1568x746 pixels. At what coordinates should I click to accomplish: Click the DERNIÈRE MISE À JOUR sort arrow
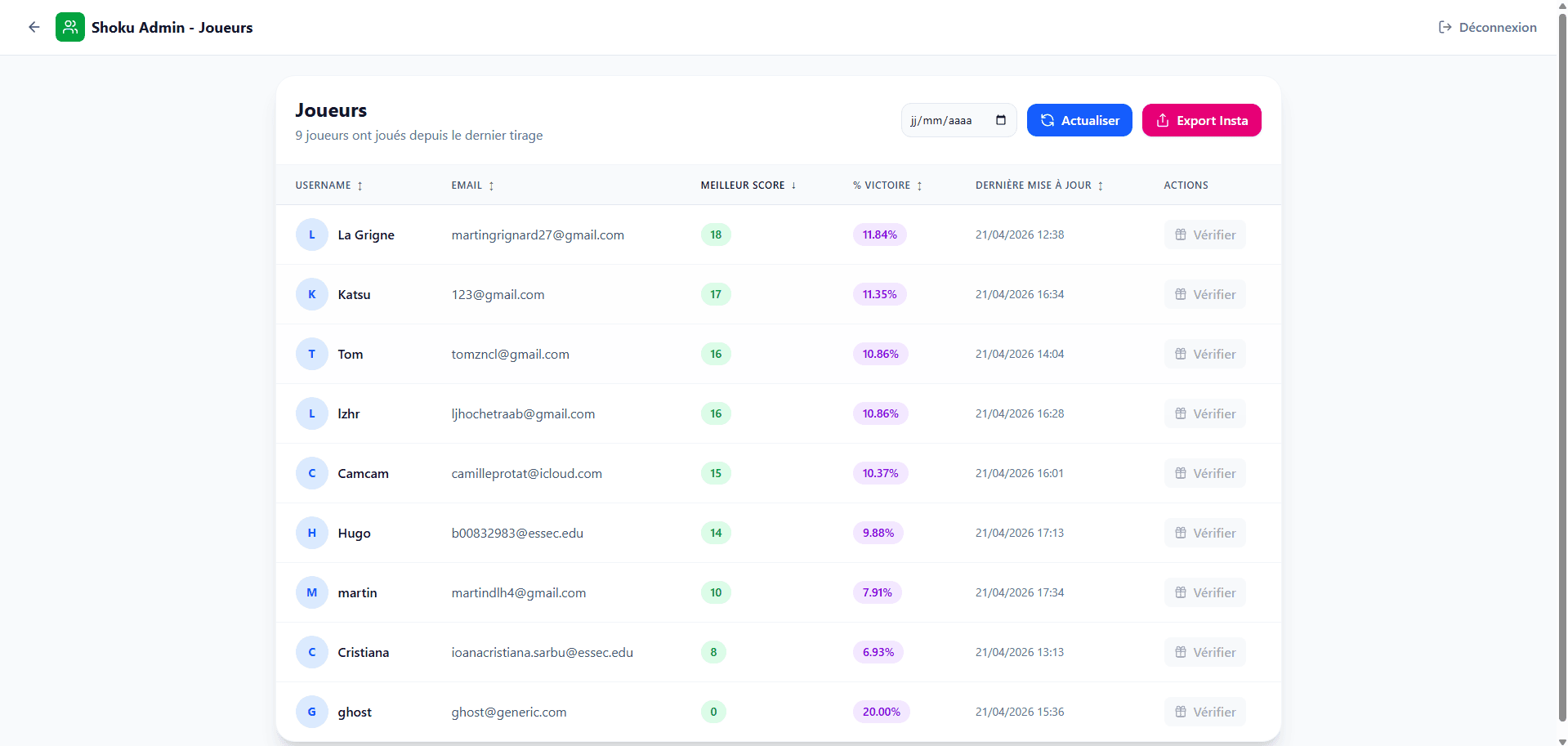pos(1101,185)
